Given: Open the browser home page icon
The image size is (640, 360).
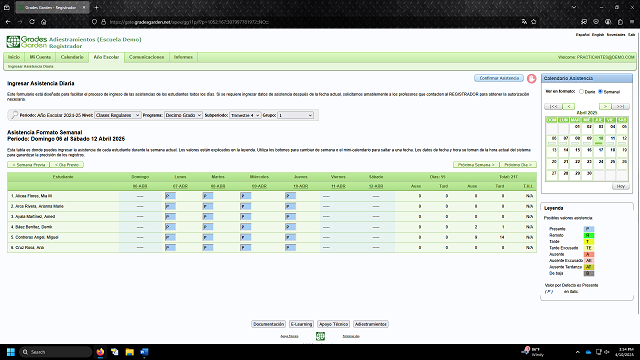Looking at the screenshot, I should (x=44, y=22).
